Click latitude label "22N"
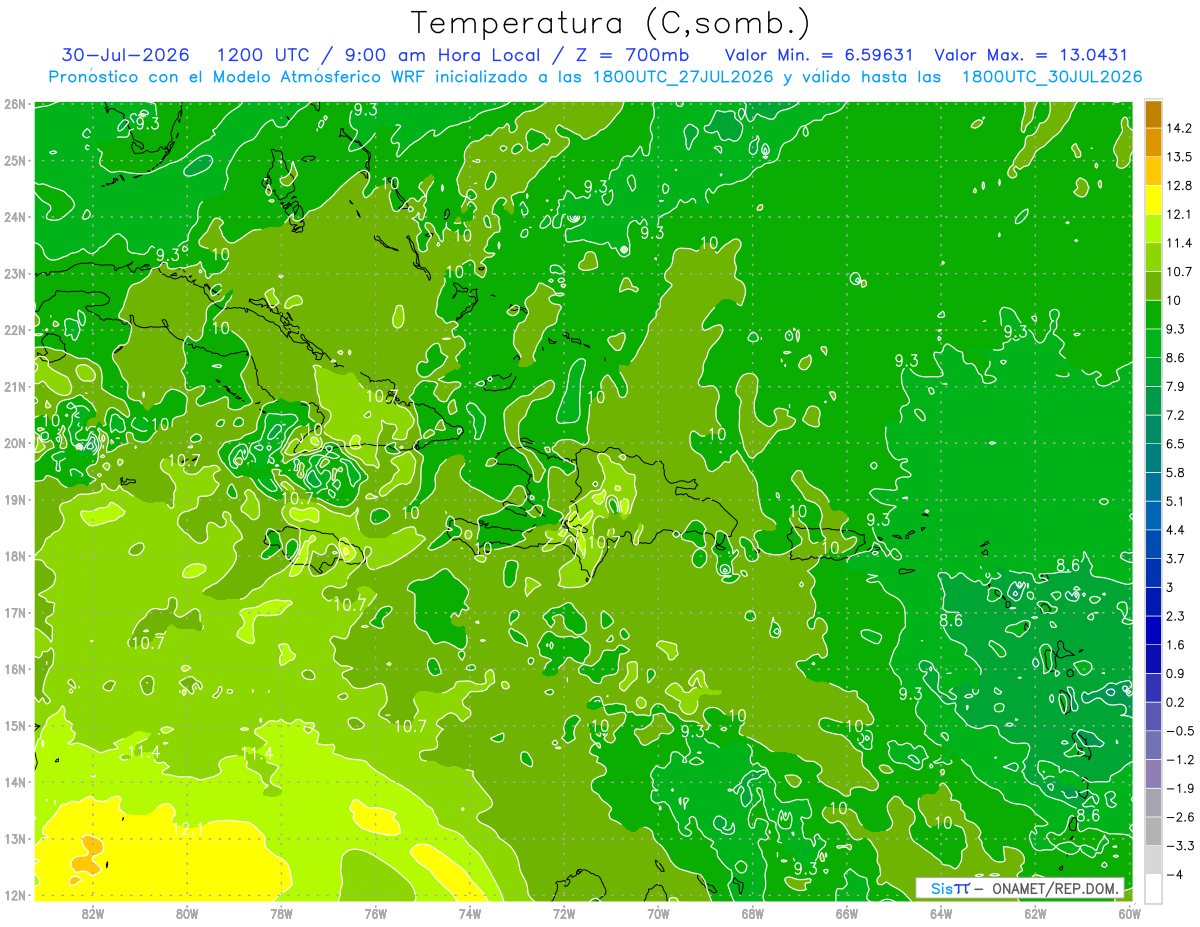Screen dimensions: 1200x927 pyautogui.click(x=14, y=330)
